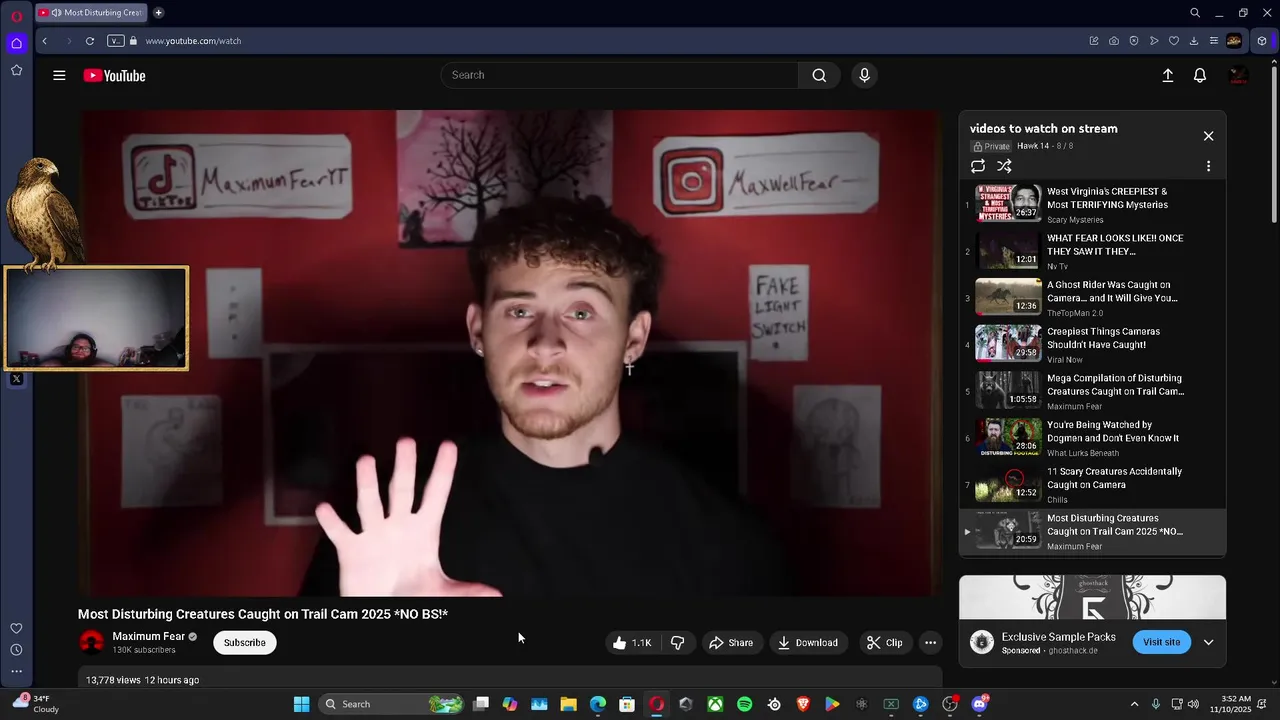Select Mega Compilation of Disturbing Creatures video
Screen dimensions: 1280x720
tap(1092, 391)
